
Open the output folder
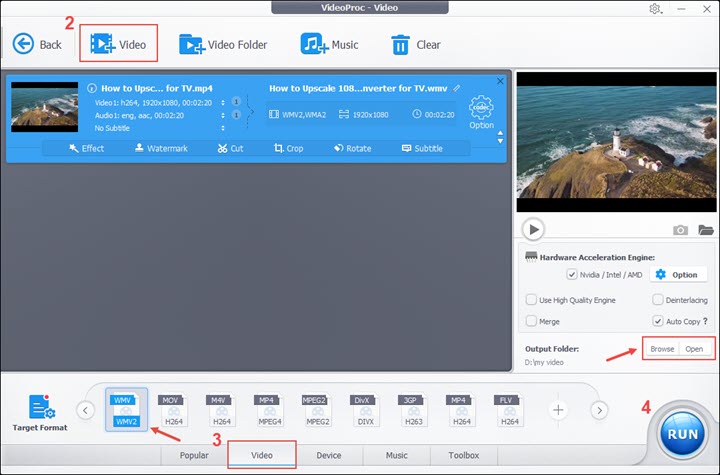click(694, 349)
